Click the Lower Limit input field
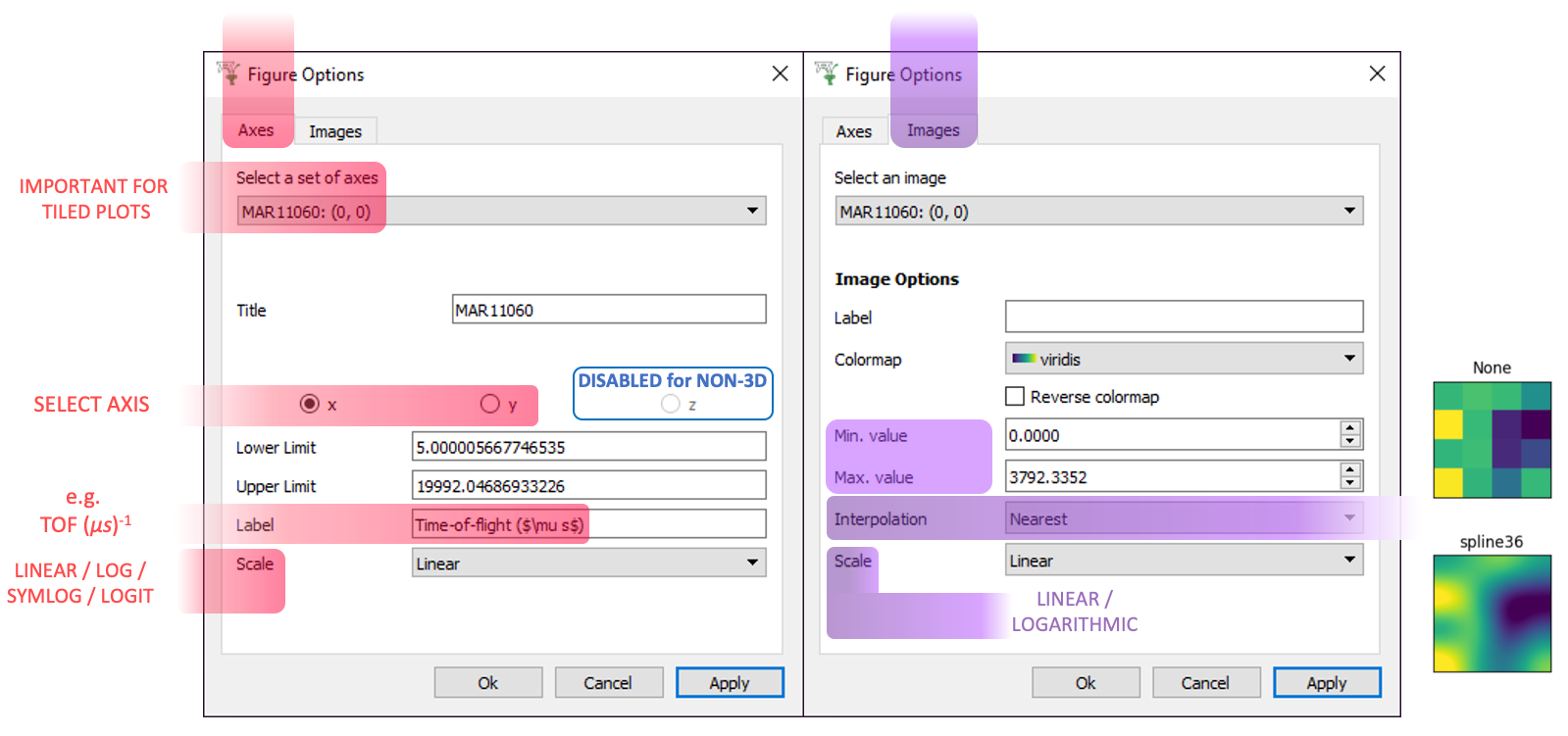The width and height of the screenshot is (1568, 736). coord(588,447)
